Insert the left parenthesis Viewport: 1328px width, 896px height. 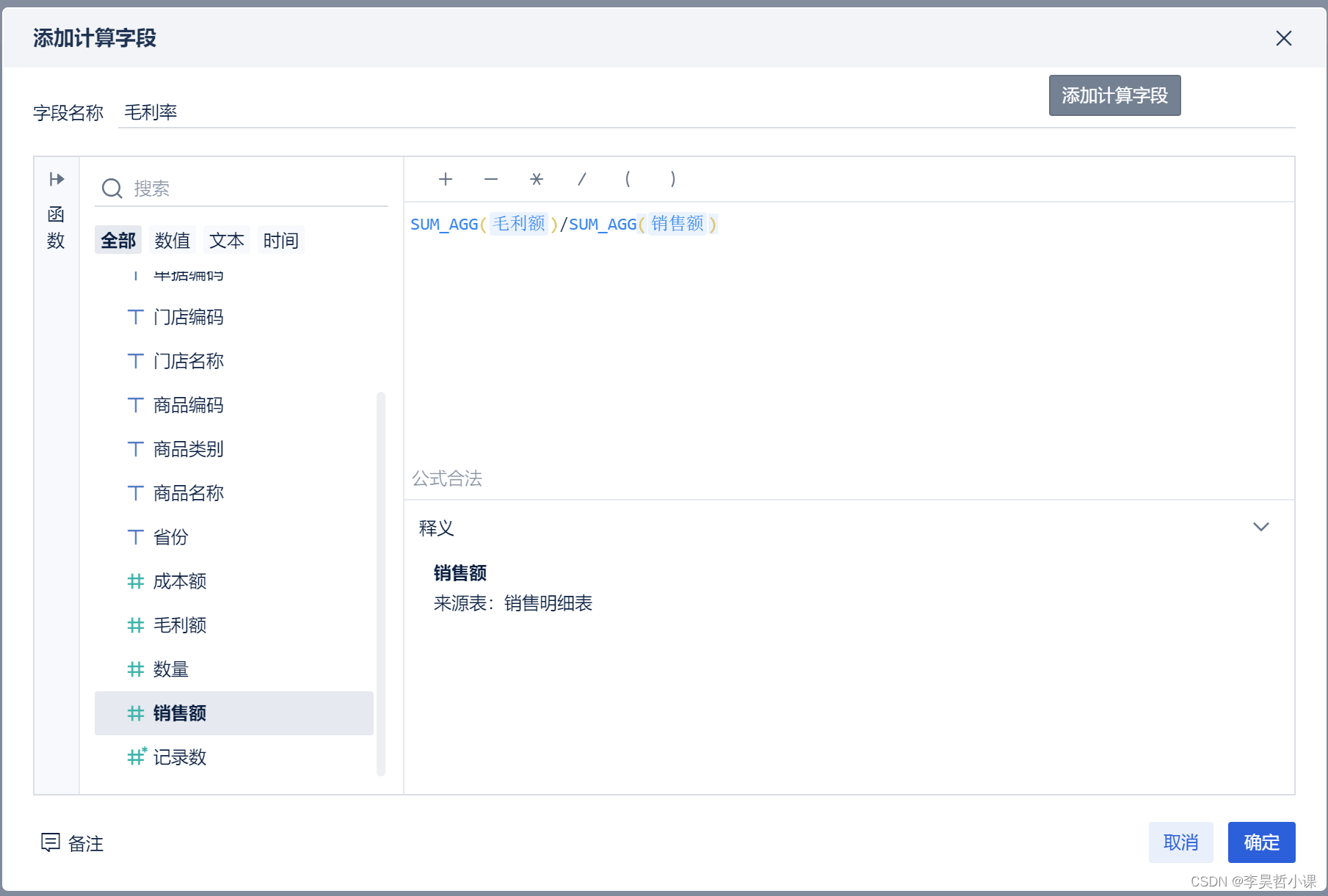pyautogui.click(x=628, y=179)
